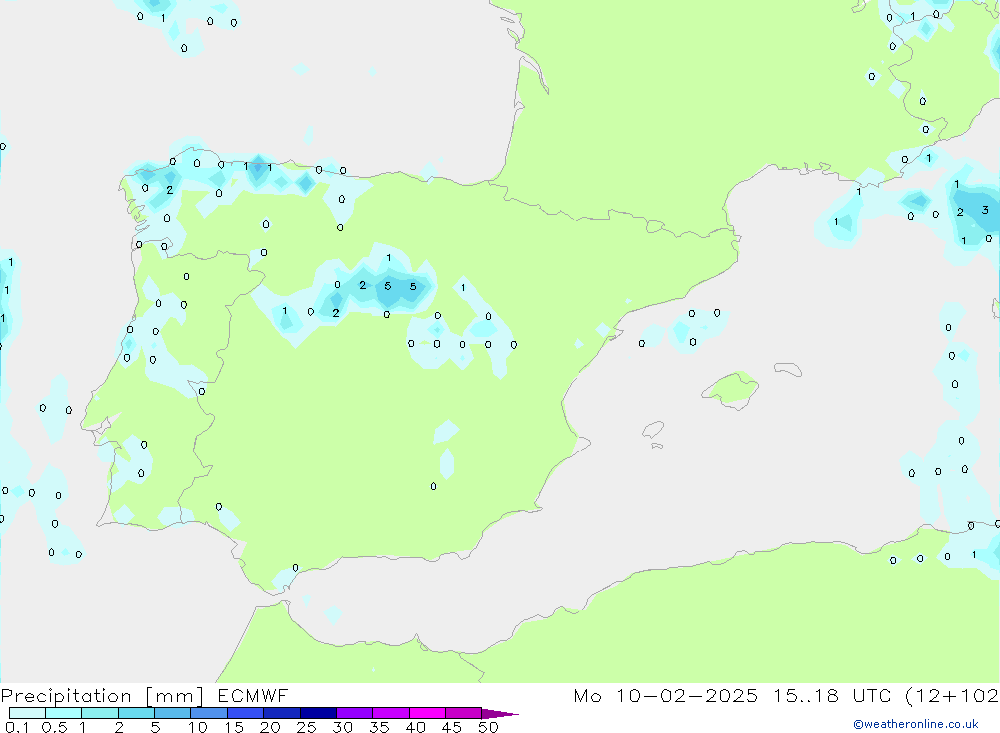This screenshot has height=733, width=1000.
Task: Click the 'Precipitation' title word
Action: click(x=66, y=696)
